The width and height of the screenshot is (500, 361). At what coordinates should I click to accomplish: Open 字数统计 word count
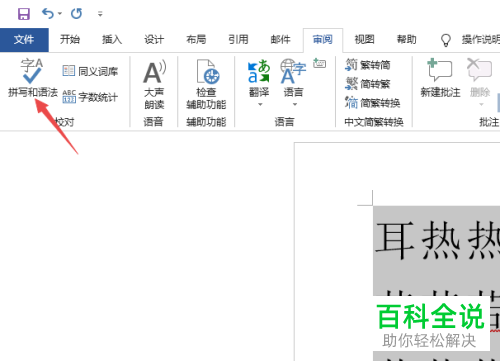[x=90, y=97]
